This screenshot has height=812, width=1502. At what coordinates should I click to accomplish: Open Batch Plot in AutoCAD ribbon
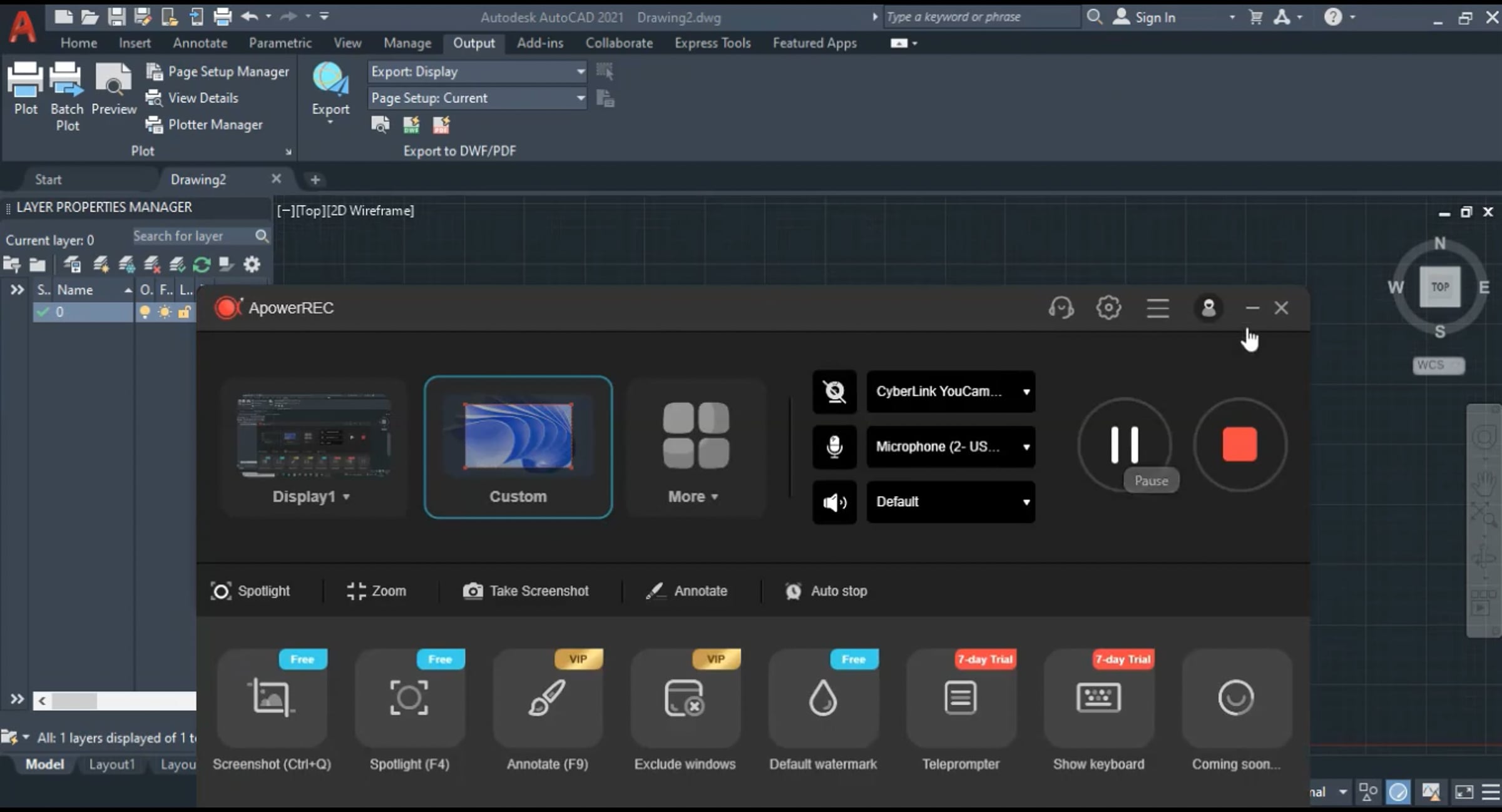pos(66,96)
